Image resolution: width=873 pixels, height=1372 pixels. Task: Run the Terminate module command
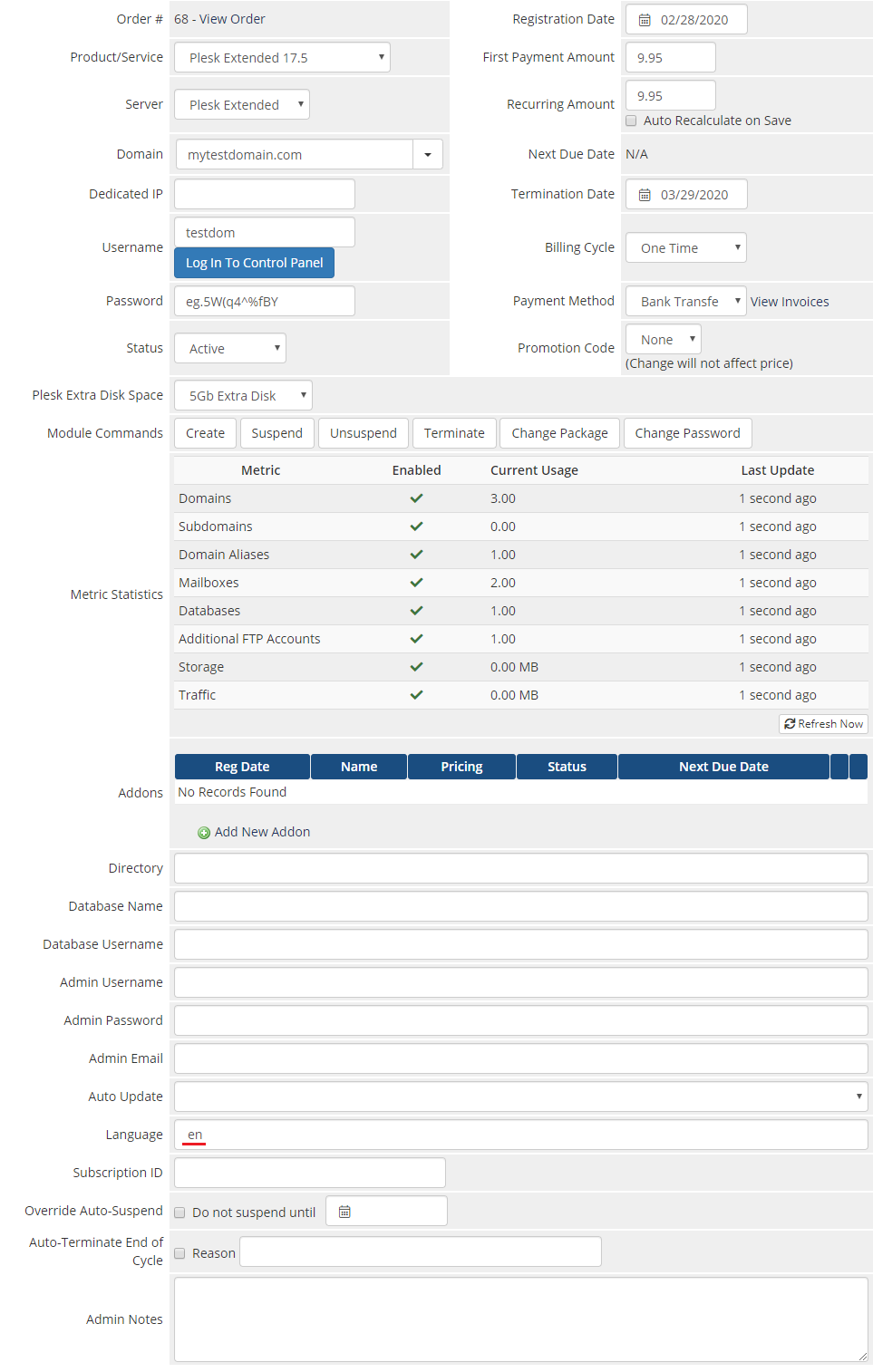(454, 433)
